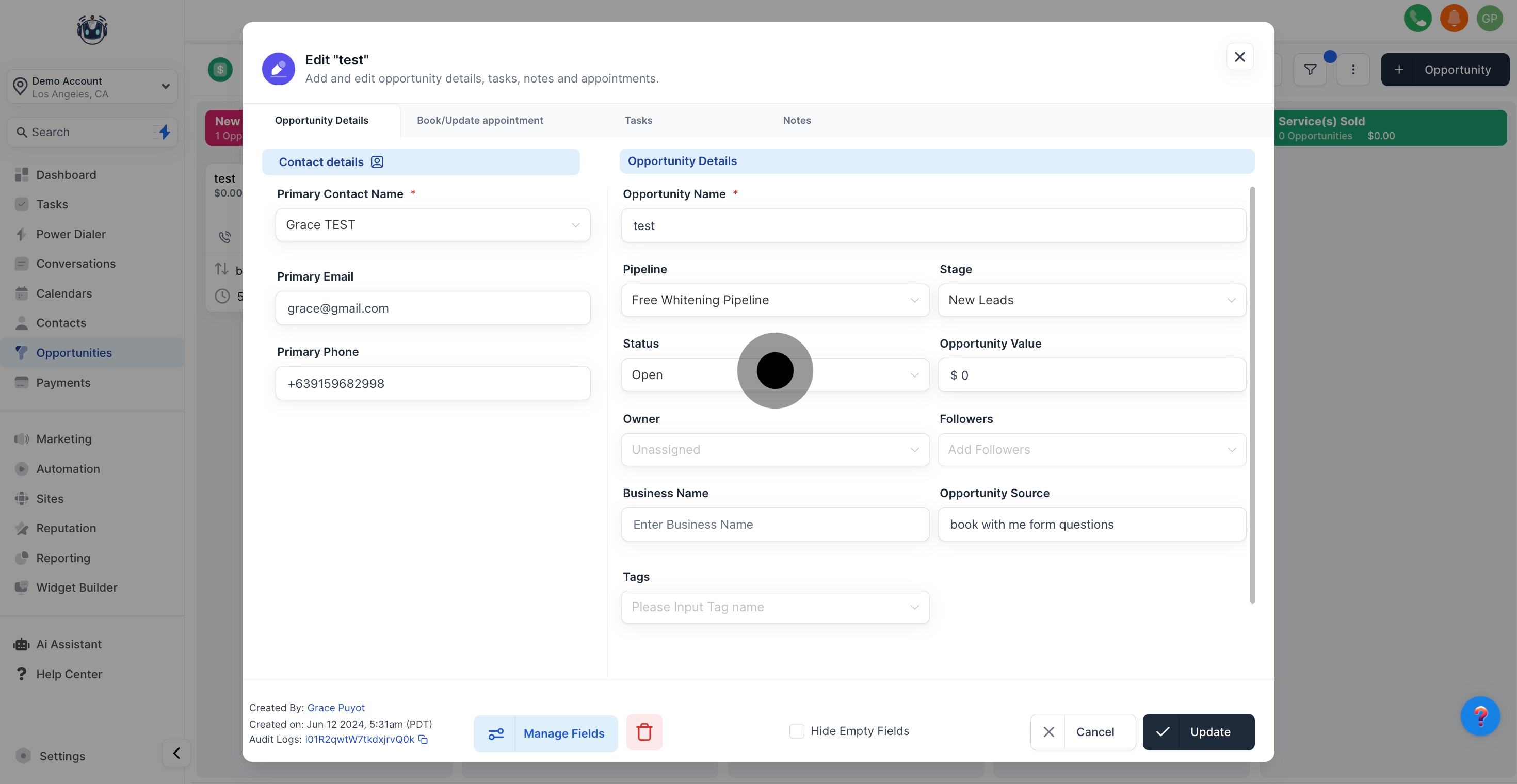Click the form's vertical scrollbar
The width and height of the screenshot is (1517, 784).
pyautogui.click(x=1252, y=395)
